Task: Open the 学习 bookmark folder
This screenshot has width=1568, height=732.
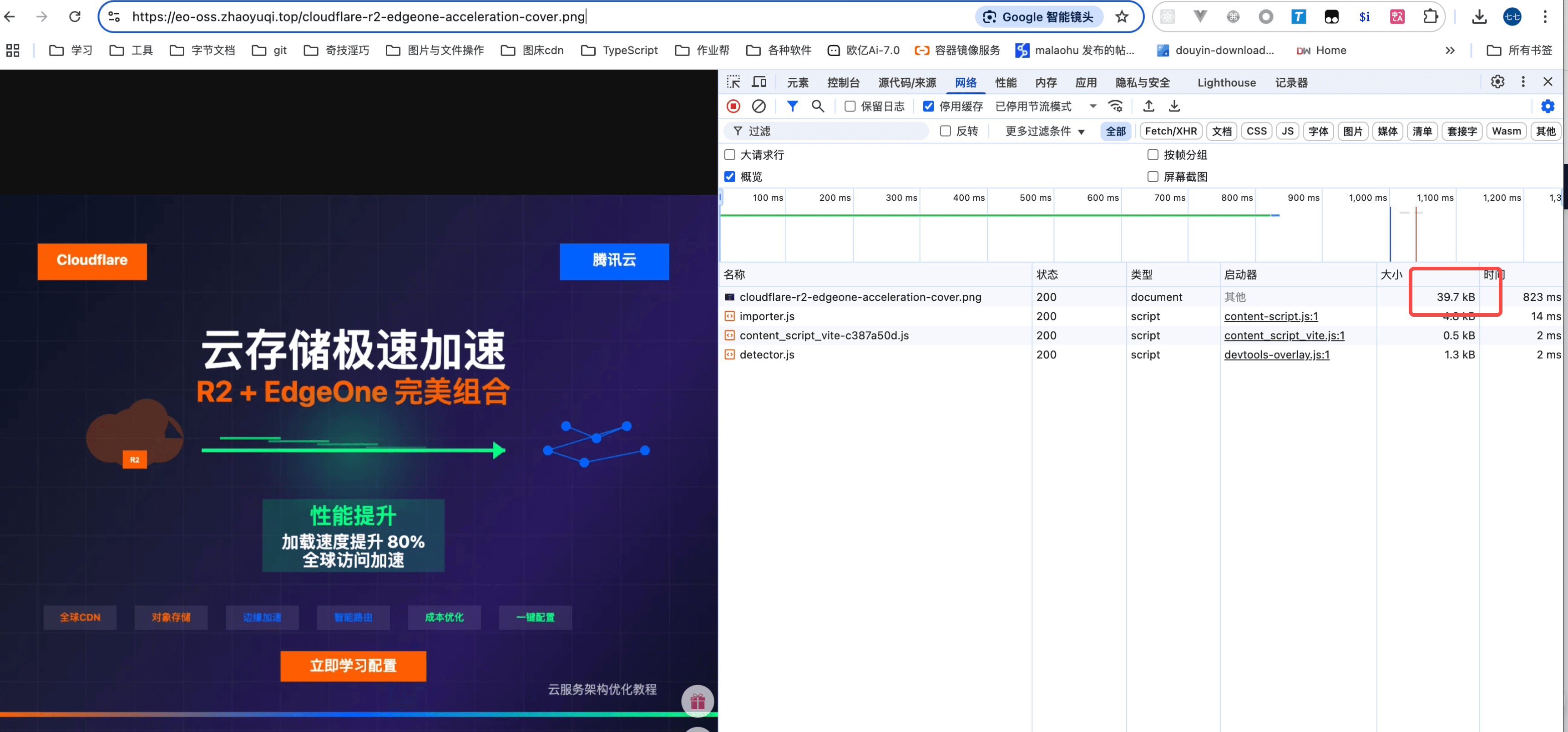Action: click(x=71, y=51)
